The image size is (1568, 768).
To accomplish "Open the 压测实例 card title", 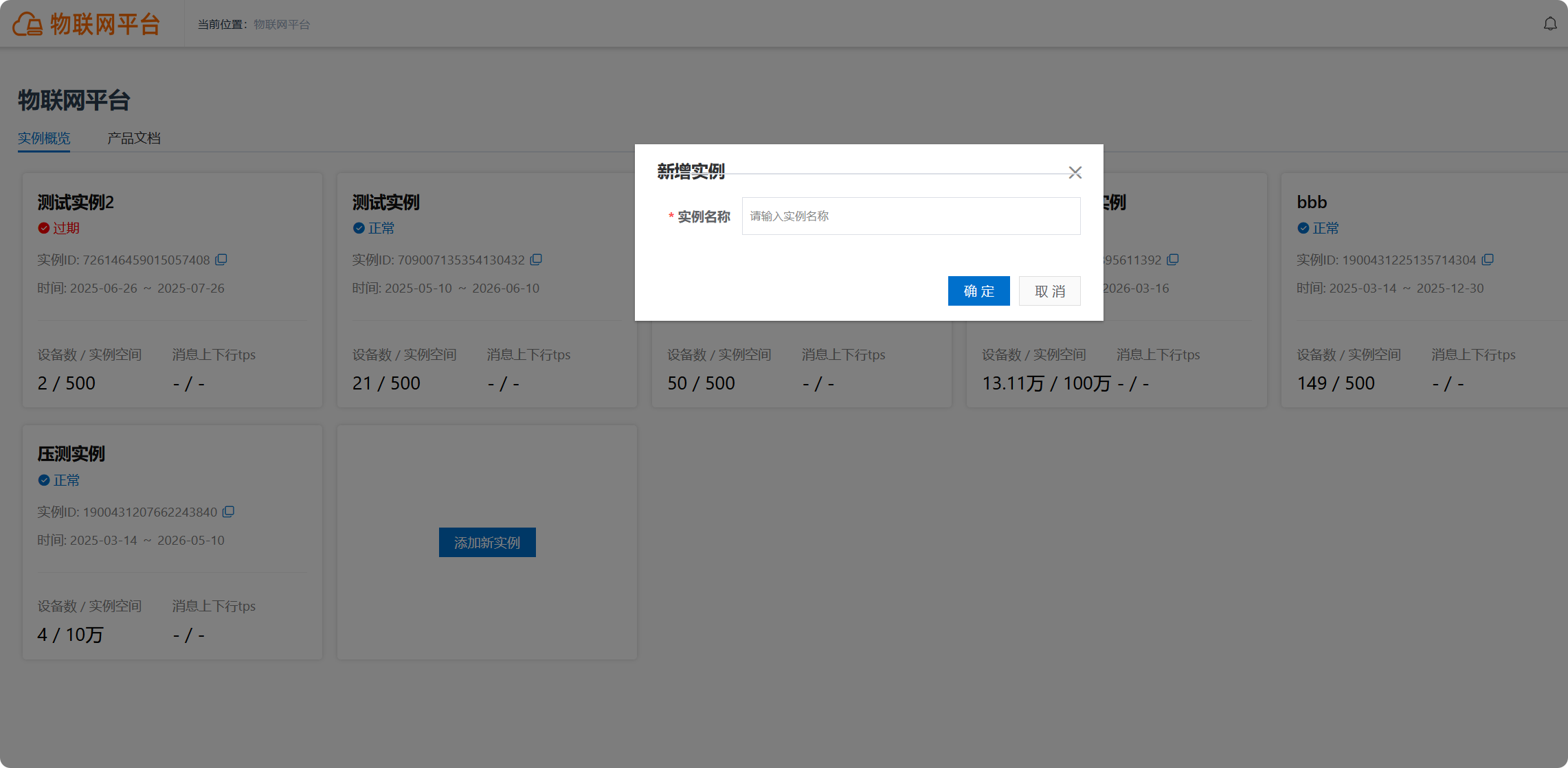I will (71, 454).
